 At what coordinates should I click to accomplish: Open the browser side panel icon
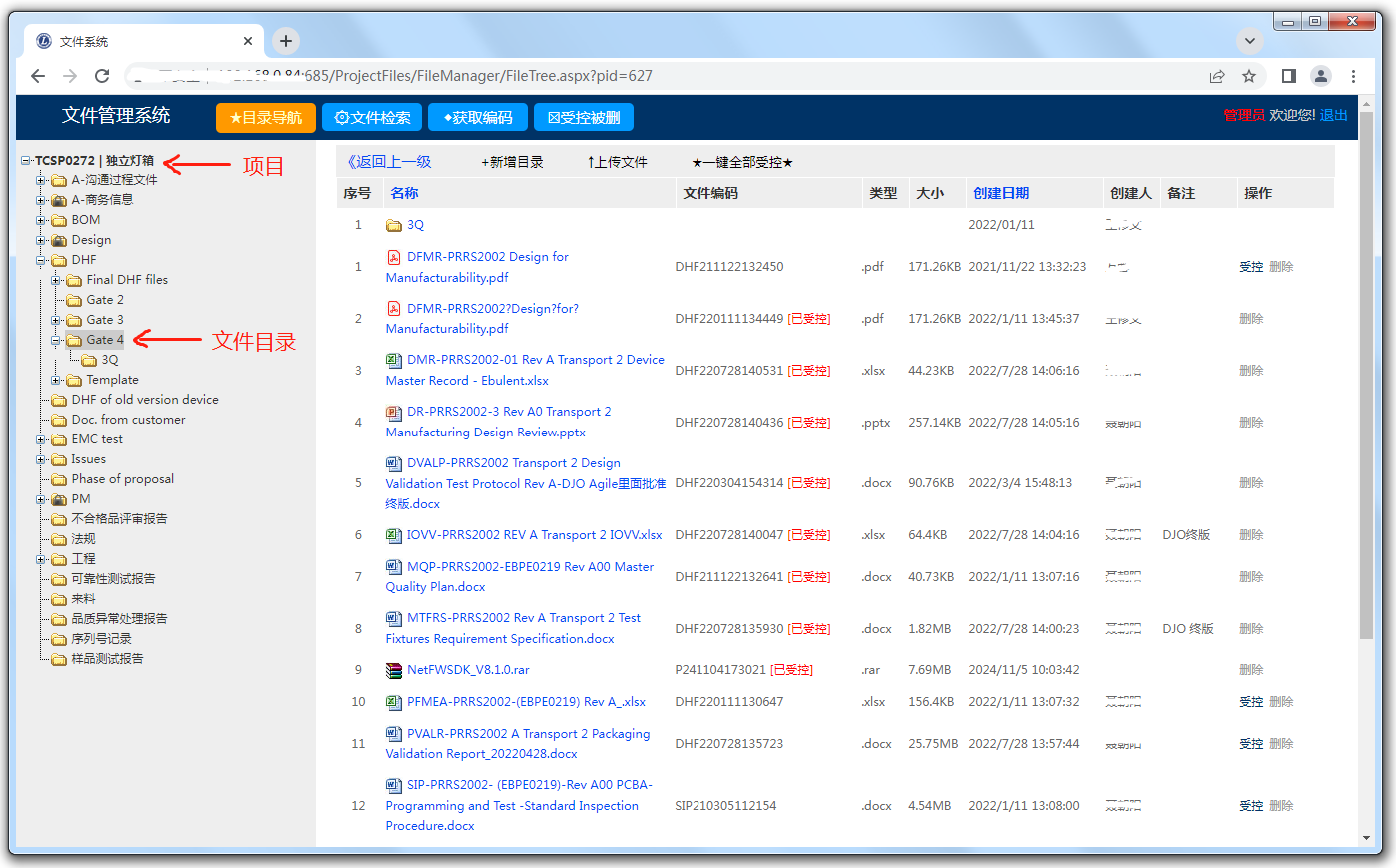[x=1289, y=76]
